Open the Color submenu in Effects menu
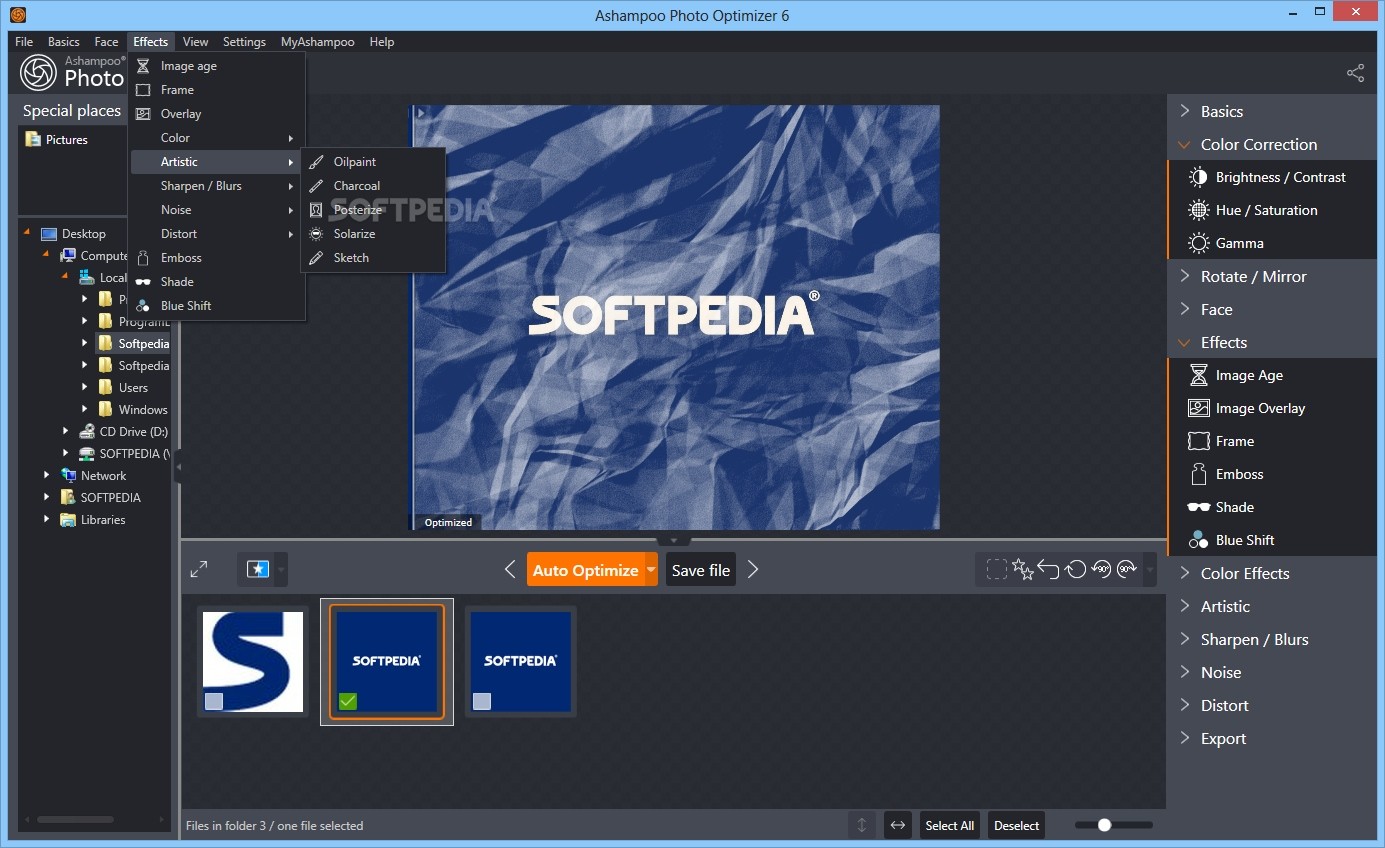 (216, 137)
